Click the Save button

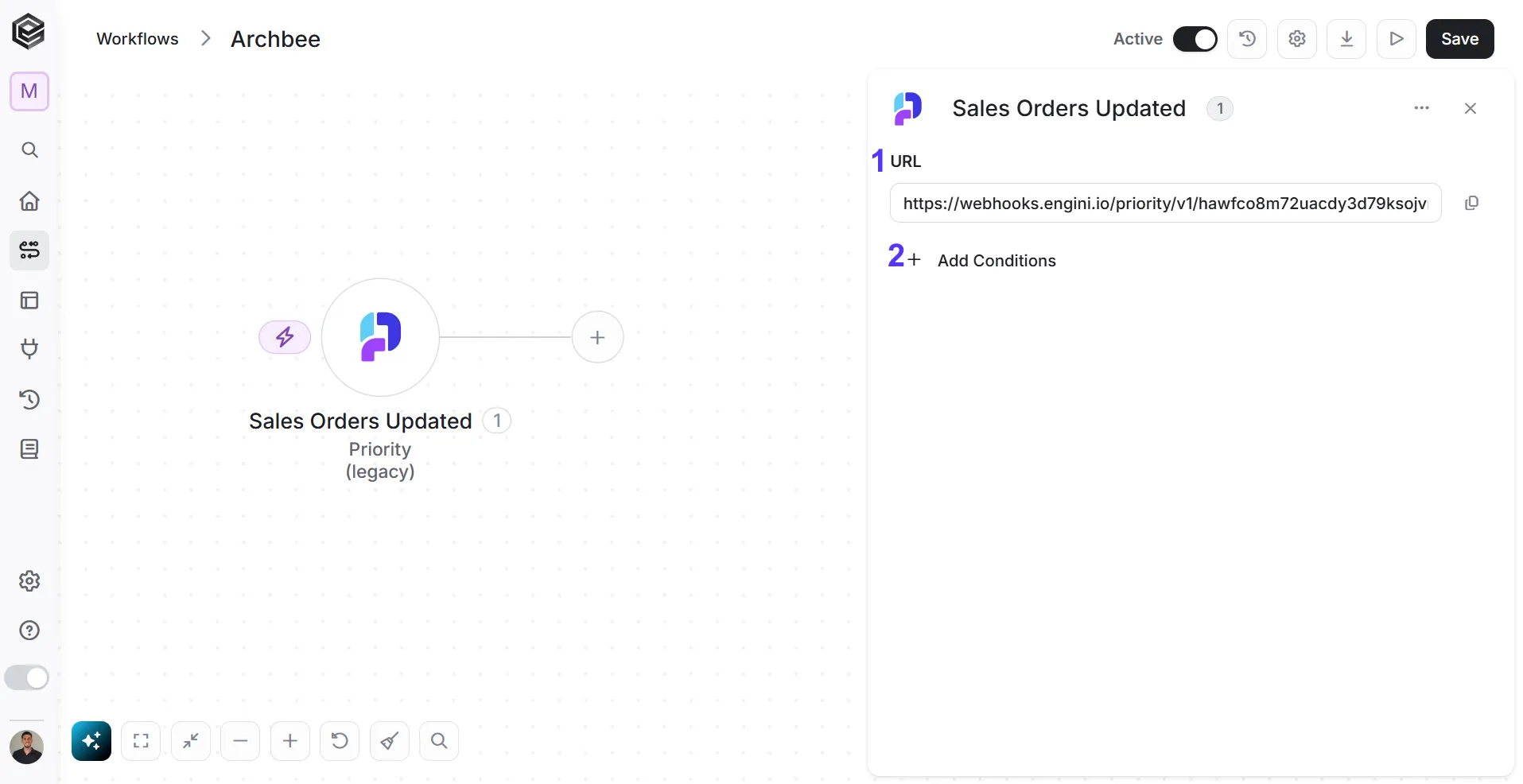[1459, 39]
